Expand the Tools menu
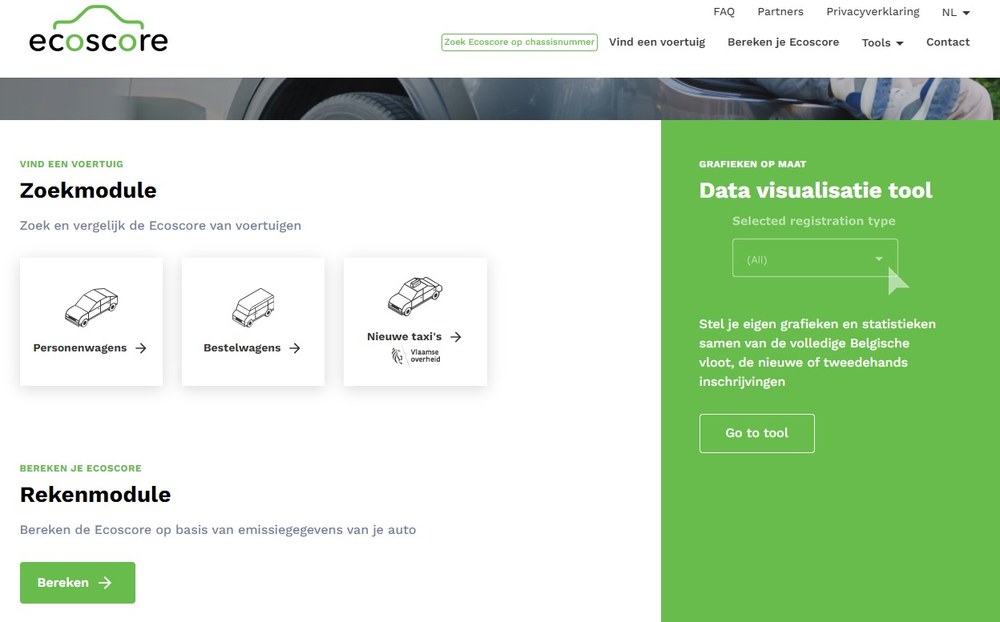 coord(881,43)
